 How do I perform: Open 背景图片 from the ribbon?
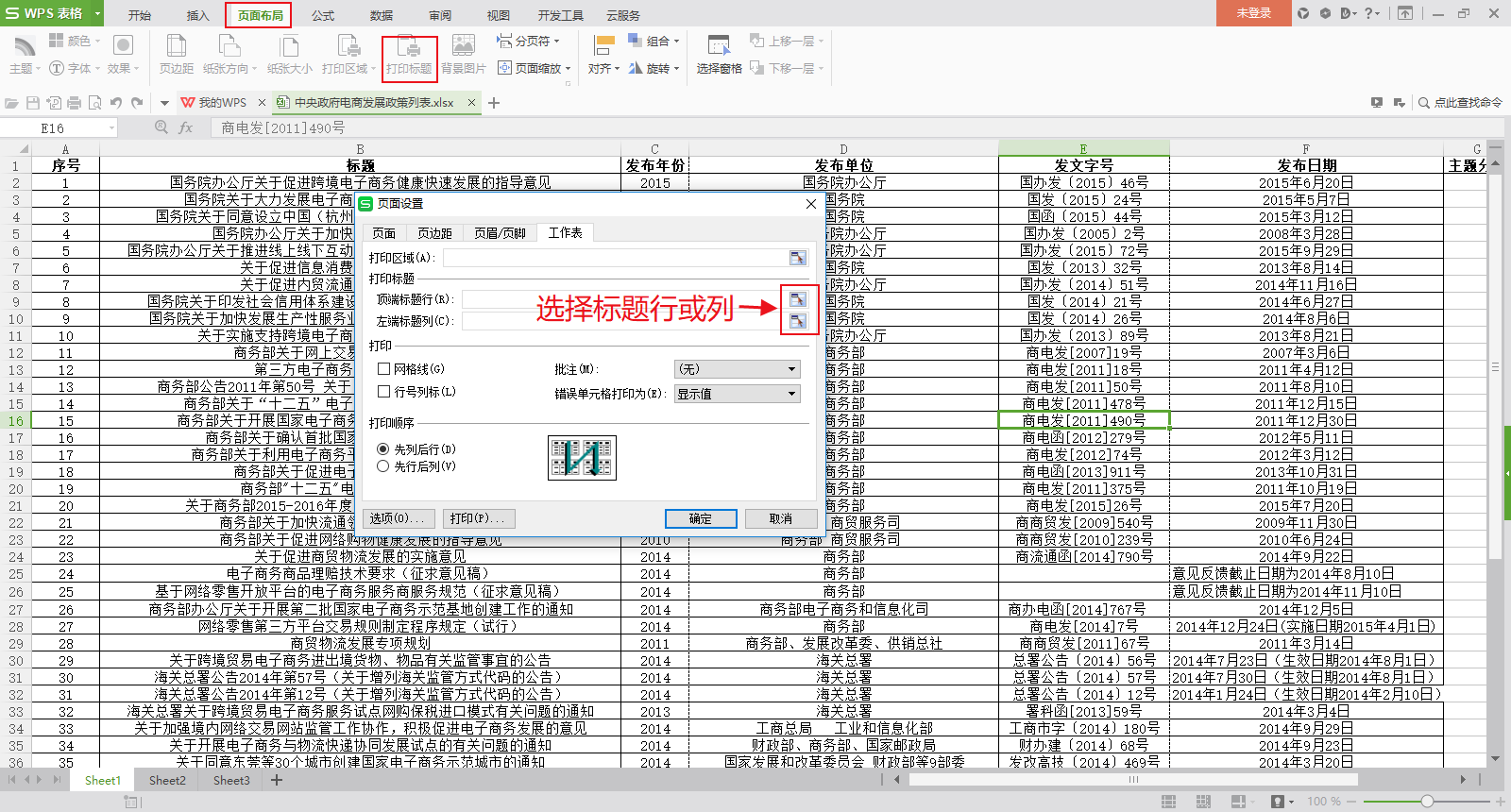click(463, 56)
